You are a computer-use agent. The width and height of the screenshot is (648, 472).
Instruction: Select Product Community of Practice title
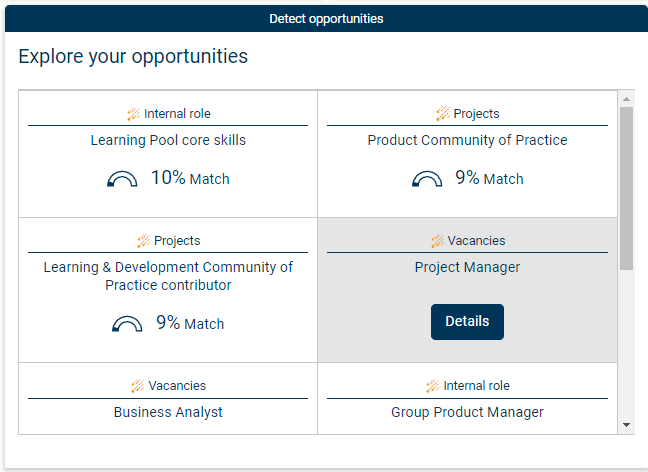[467, 141]
